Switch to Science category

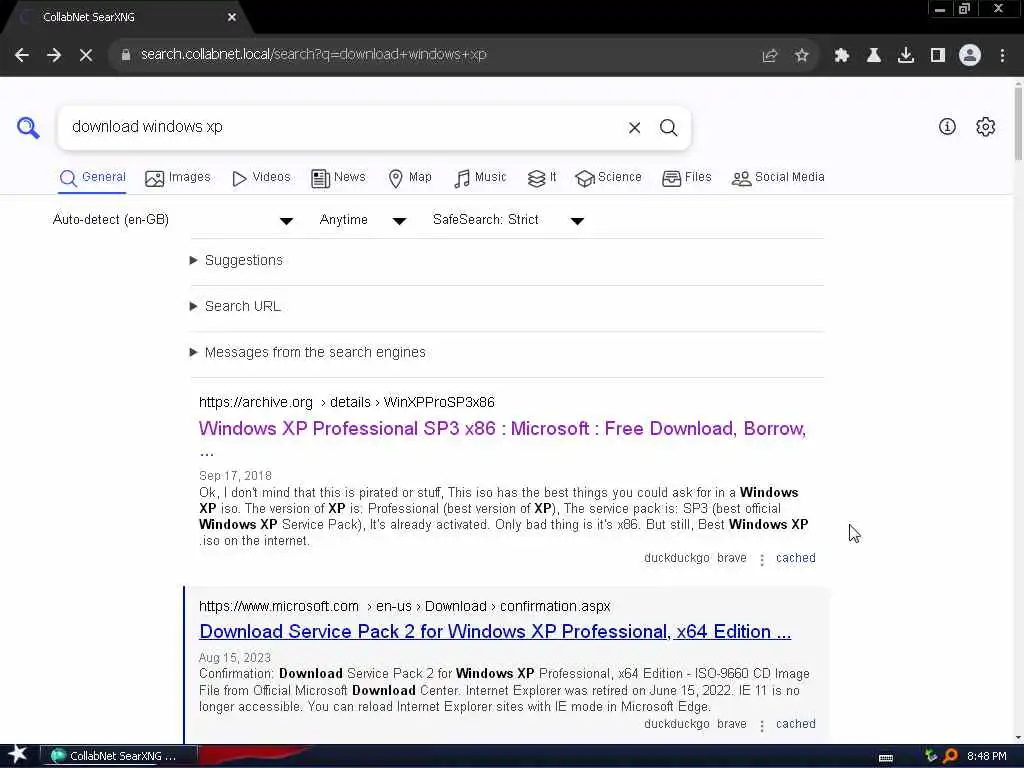[x=608, y=178]
